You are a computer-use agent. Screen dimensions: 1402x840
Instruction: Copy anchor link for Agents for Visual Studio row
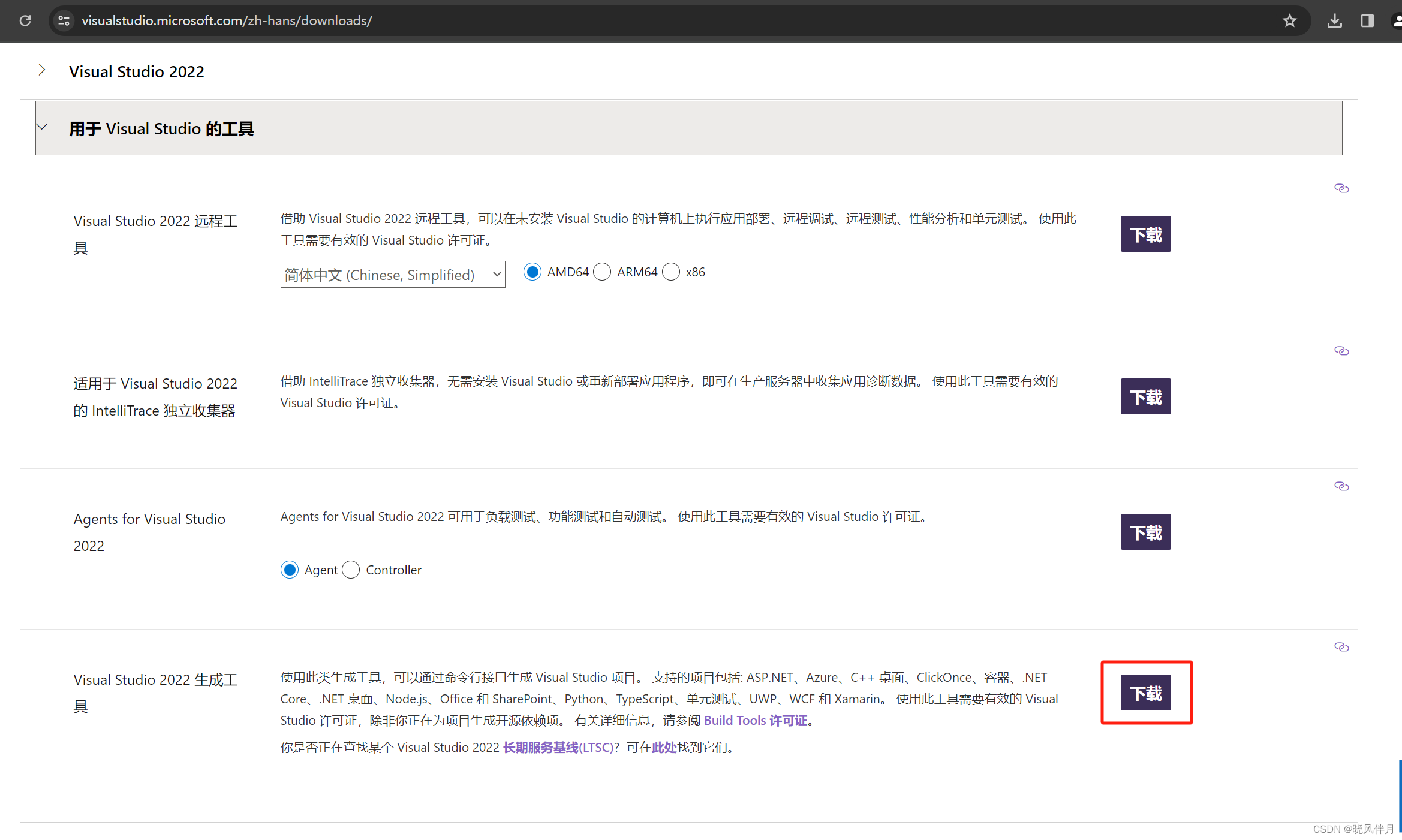point(1341,486)
